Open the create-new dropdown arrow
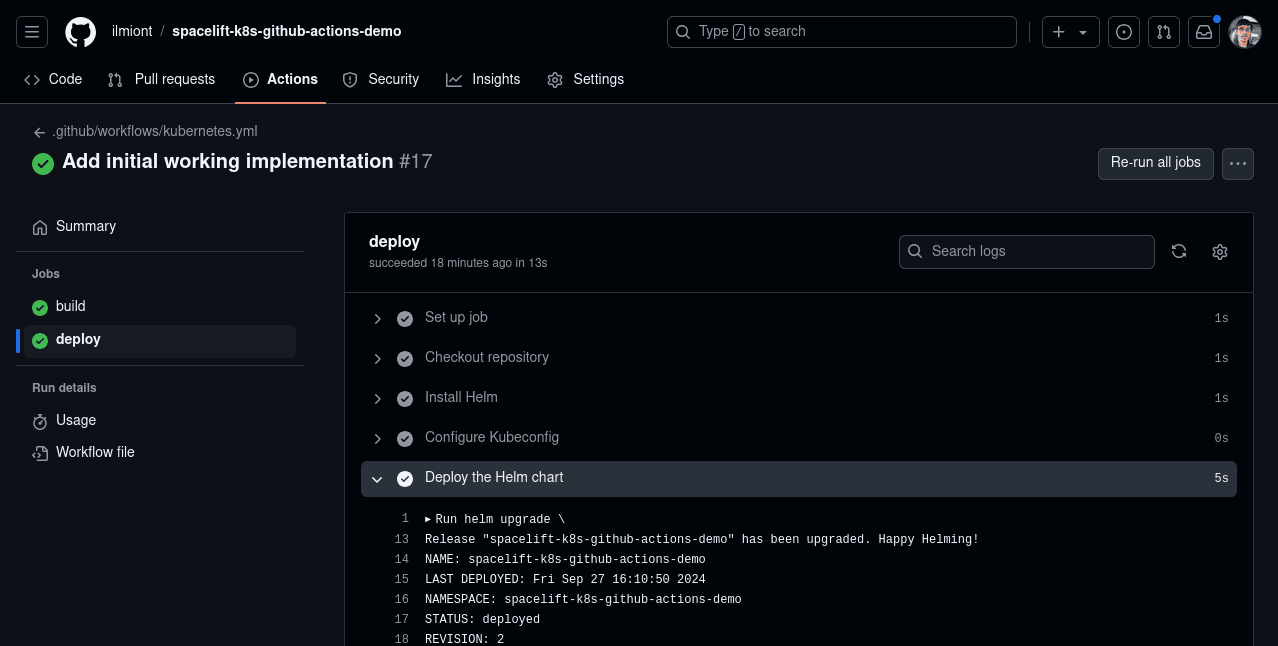 (x=1083, y=32)
